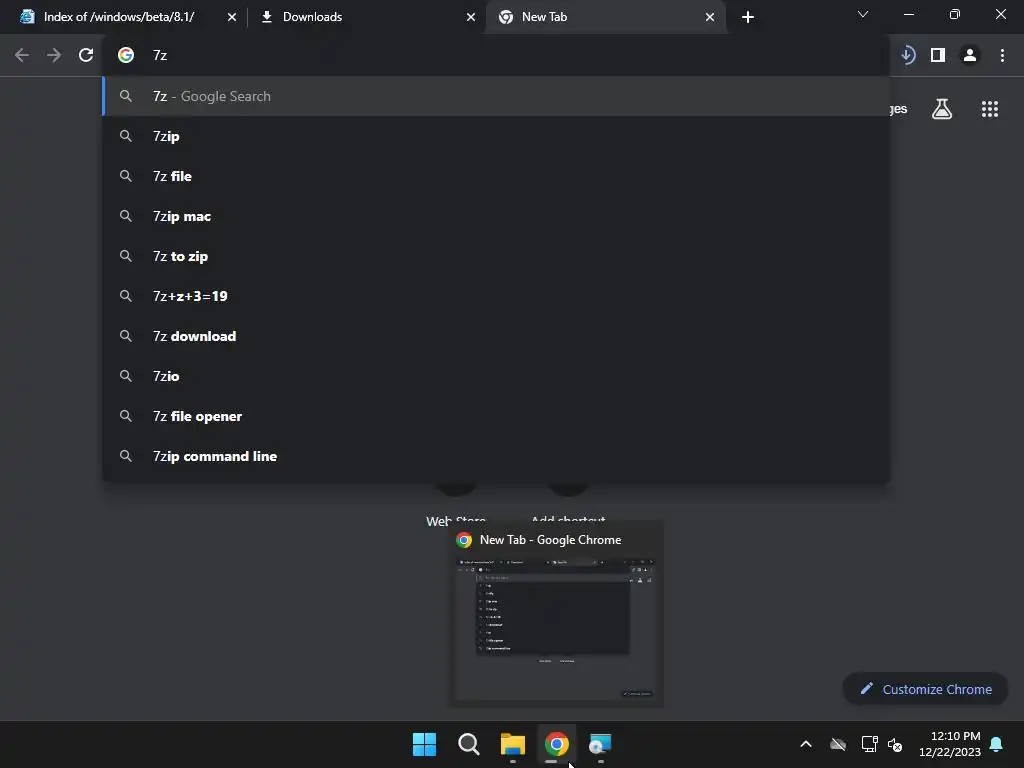Choose the '7zio' suggestion
Image resolution: width=1024 pixels, height=768 pixels.
tap(496, 376)
